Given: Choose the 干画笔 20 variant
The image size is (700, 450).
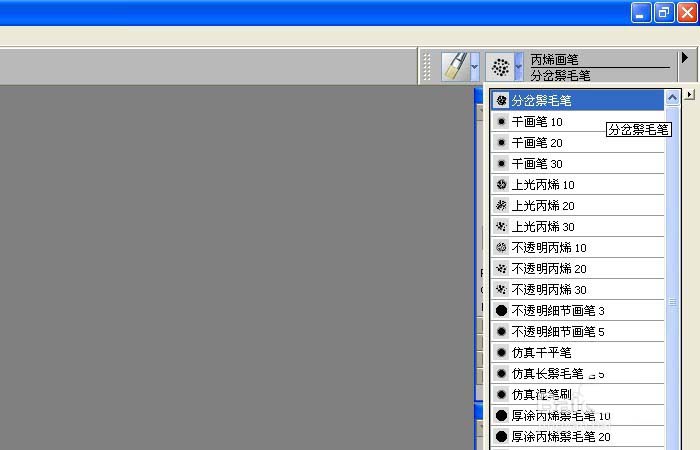Looking at the screenshot, I should pyautogui.click(x=578, y=142).
